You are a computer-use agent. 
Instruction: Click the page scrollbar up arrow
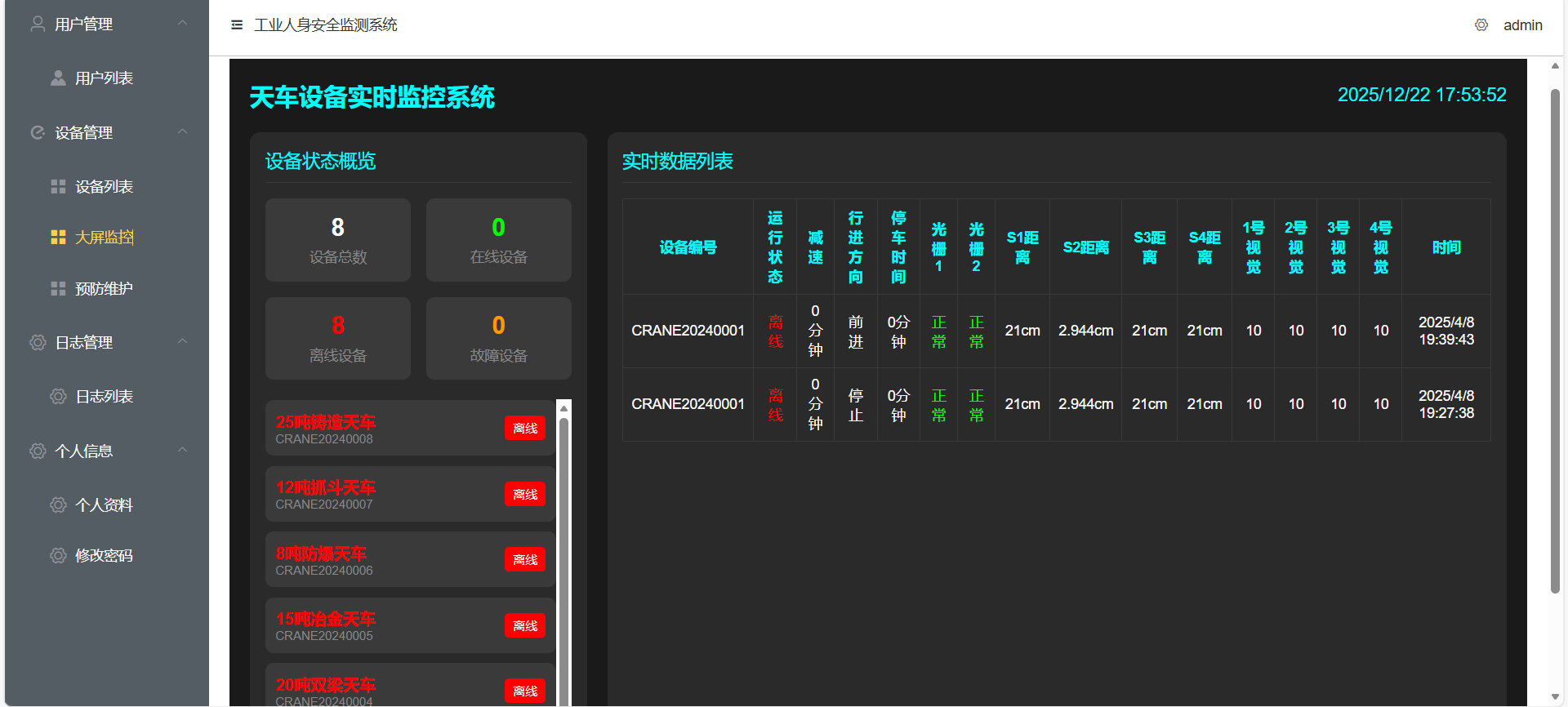(x=1555, y=66)
